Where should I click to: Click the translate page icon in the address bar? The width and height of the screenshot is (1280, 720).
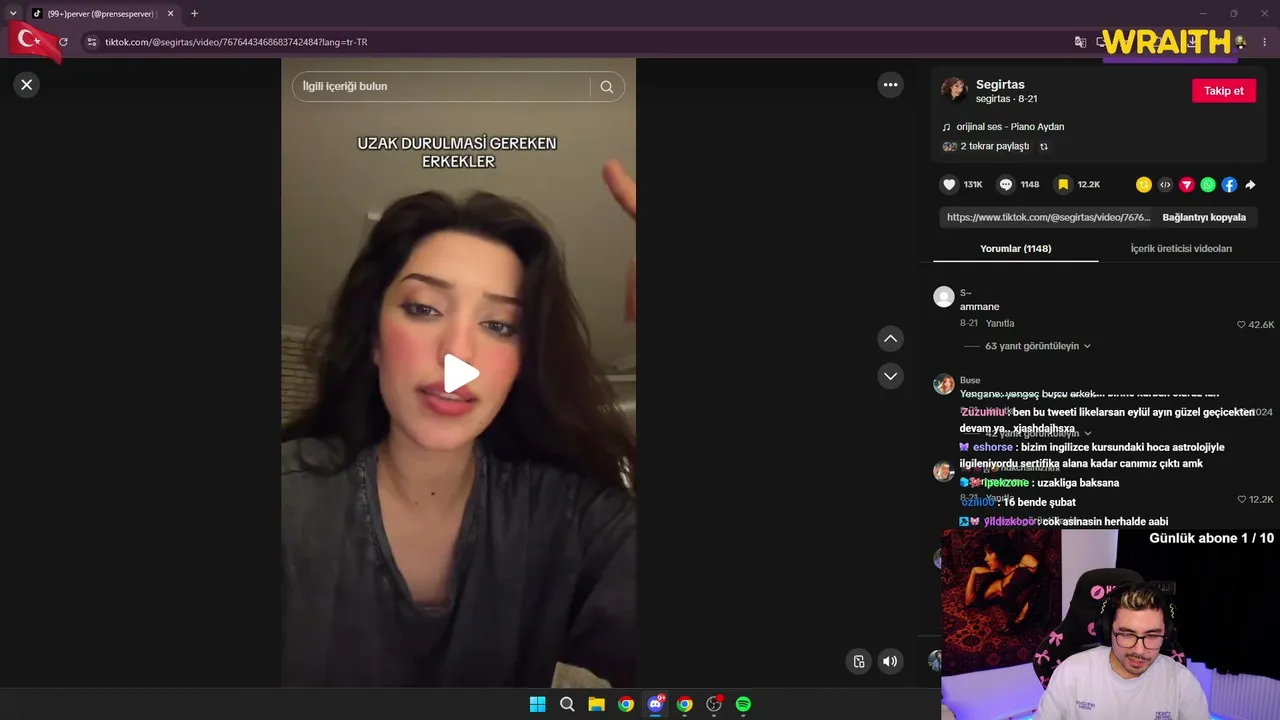click(1080, 42)
